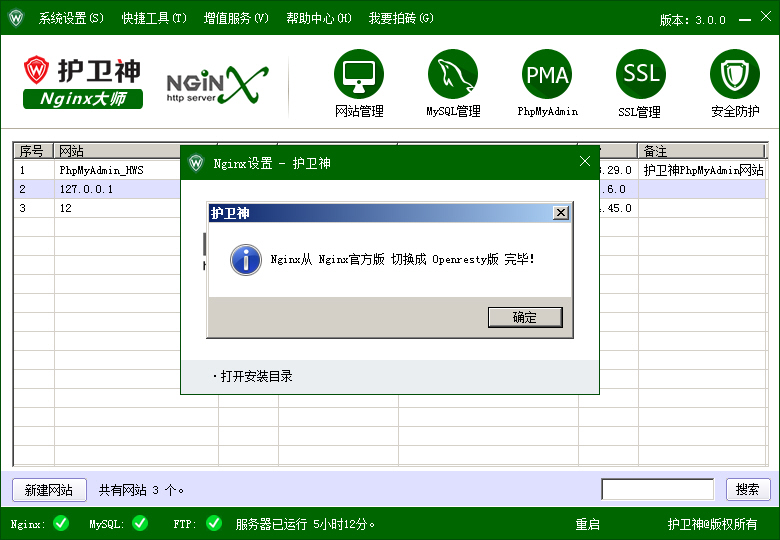Open the 增值服务(V) menu
Viewport: 780px width, 540px height.
(x=236, y=18)
